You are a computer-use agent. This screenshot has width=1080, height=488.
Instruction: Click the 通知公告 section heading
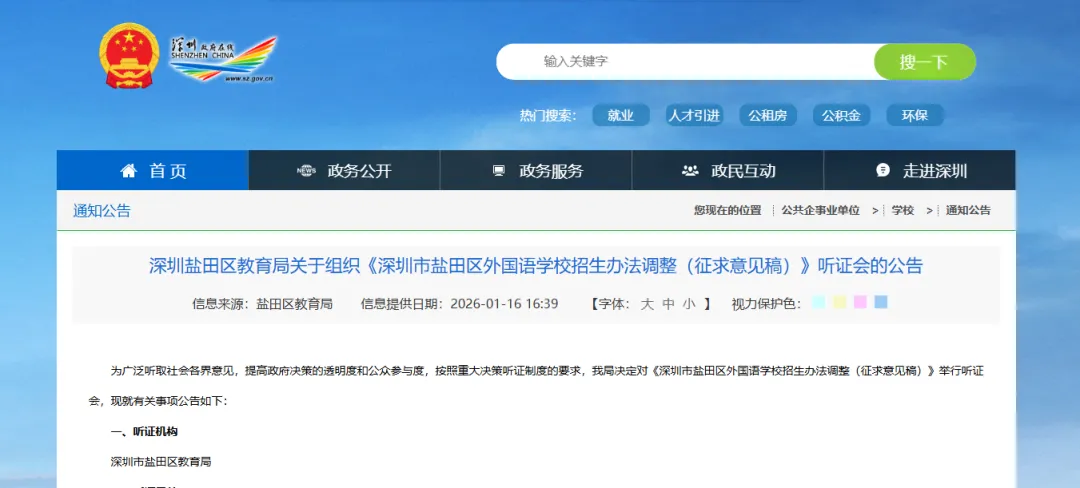click(102, 211)
